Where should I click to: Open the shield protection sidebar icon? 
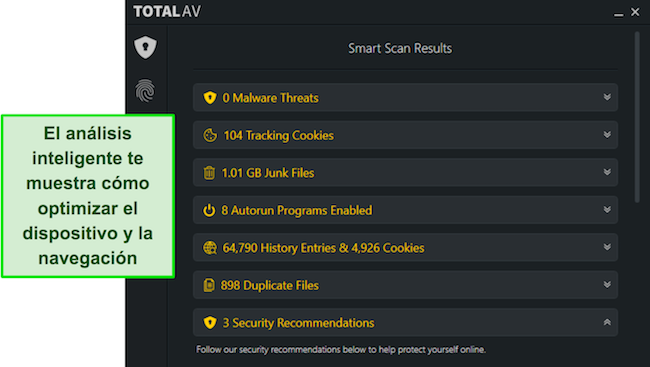[x=146, y=47]
